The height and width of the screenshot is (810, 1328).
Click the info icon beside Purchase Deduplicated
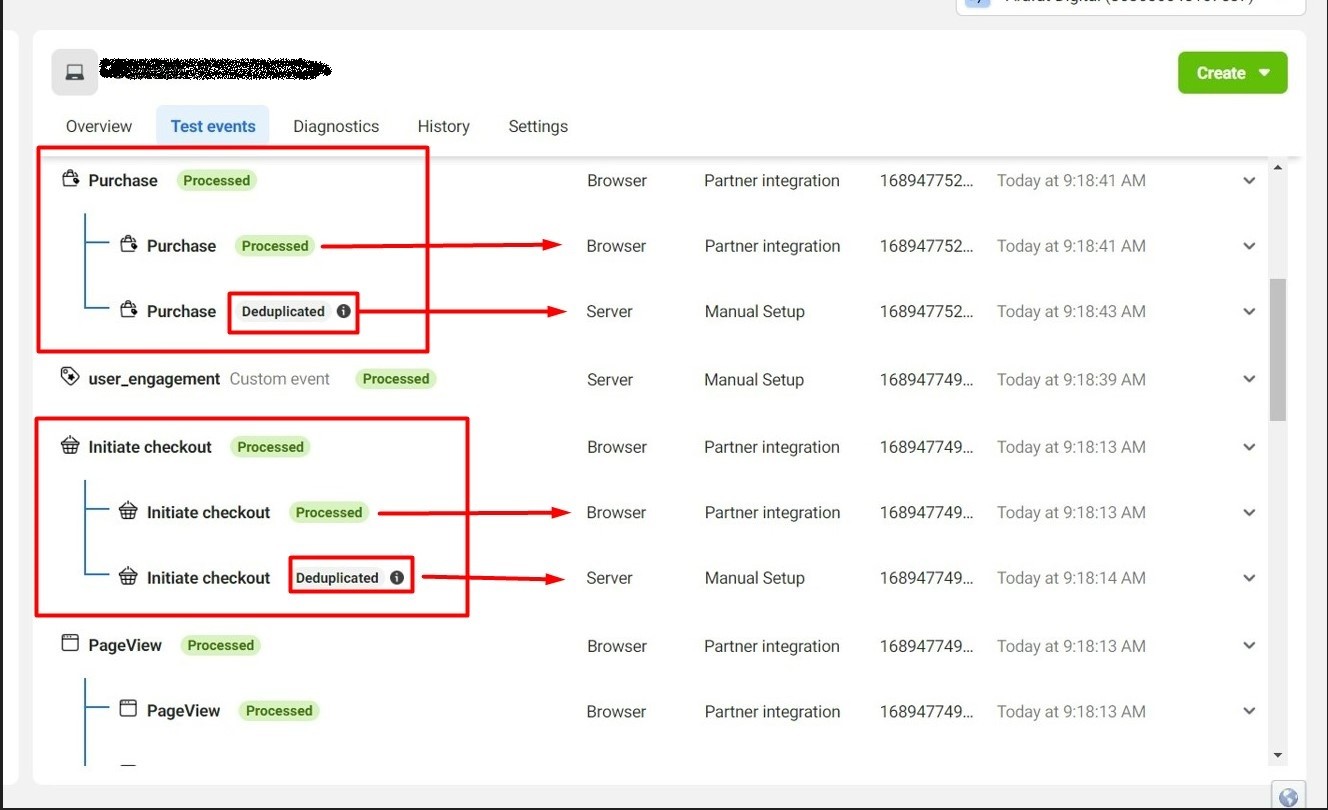coord(344,311)
